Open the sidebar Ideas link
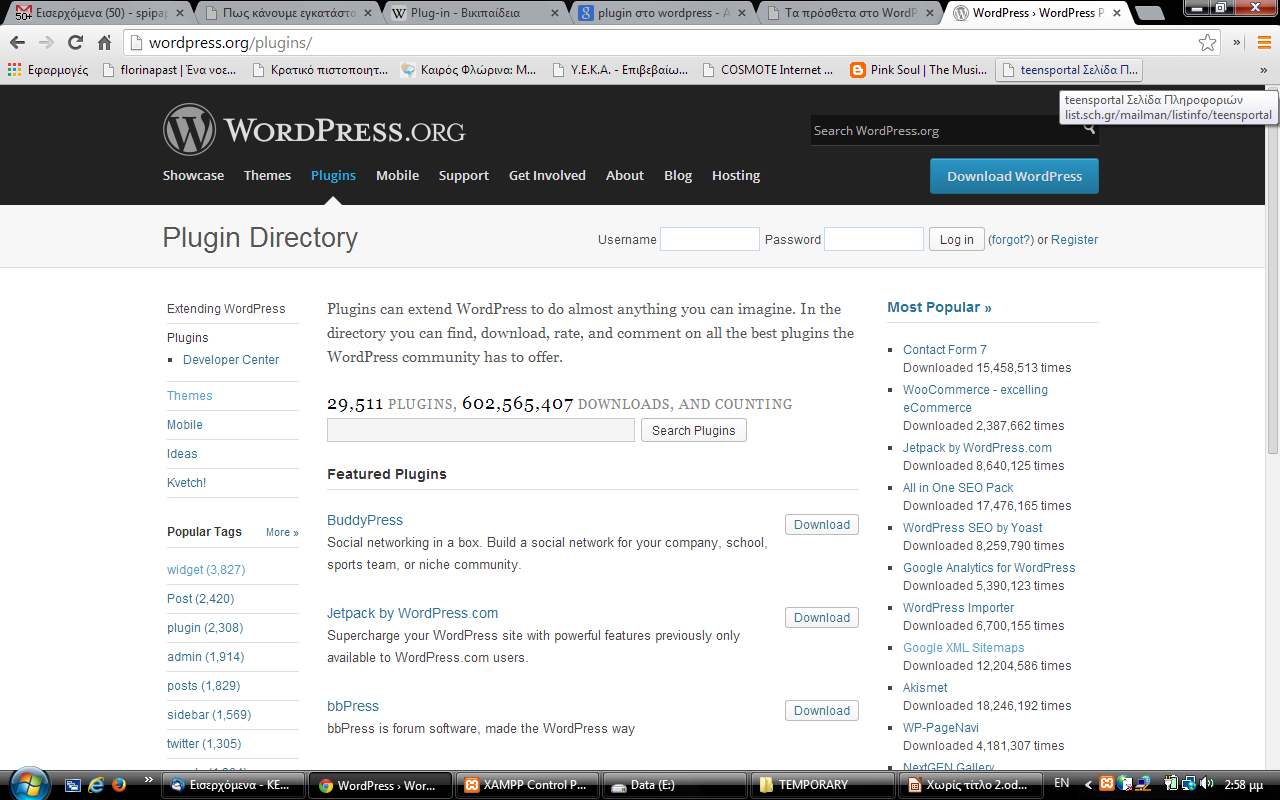The height and width of the screenshot is (800, 1280). [x=182, y=454]
